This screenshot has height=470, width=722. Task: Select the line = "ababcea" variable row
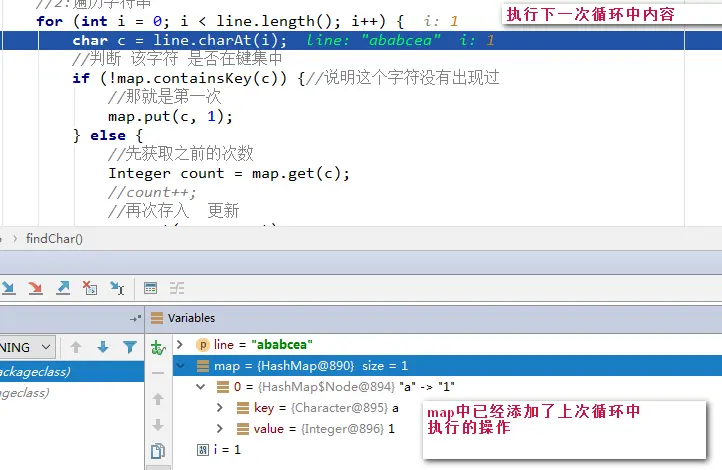pyautogui.click(x=447, y=344)
